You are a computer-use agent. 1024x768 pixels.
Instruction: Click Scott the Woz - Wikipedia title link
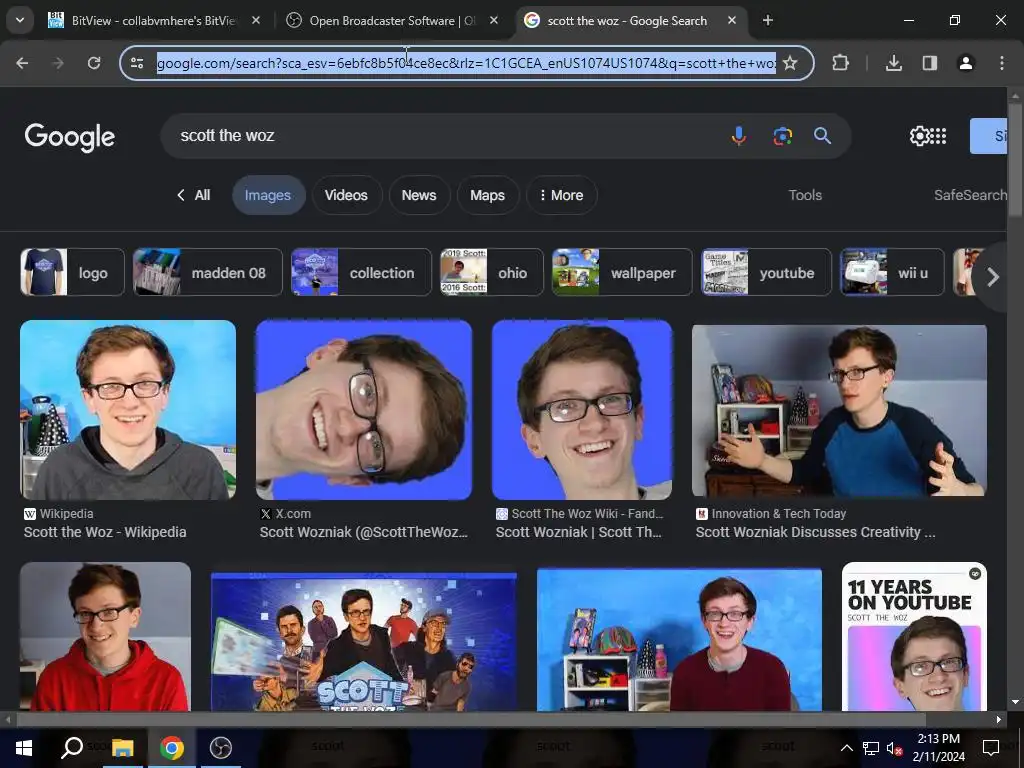coord(105,532)
